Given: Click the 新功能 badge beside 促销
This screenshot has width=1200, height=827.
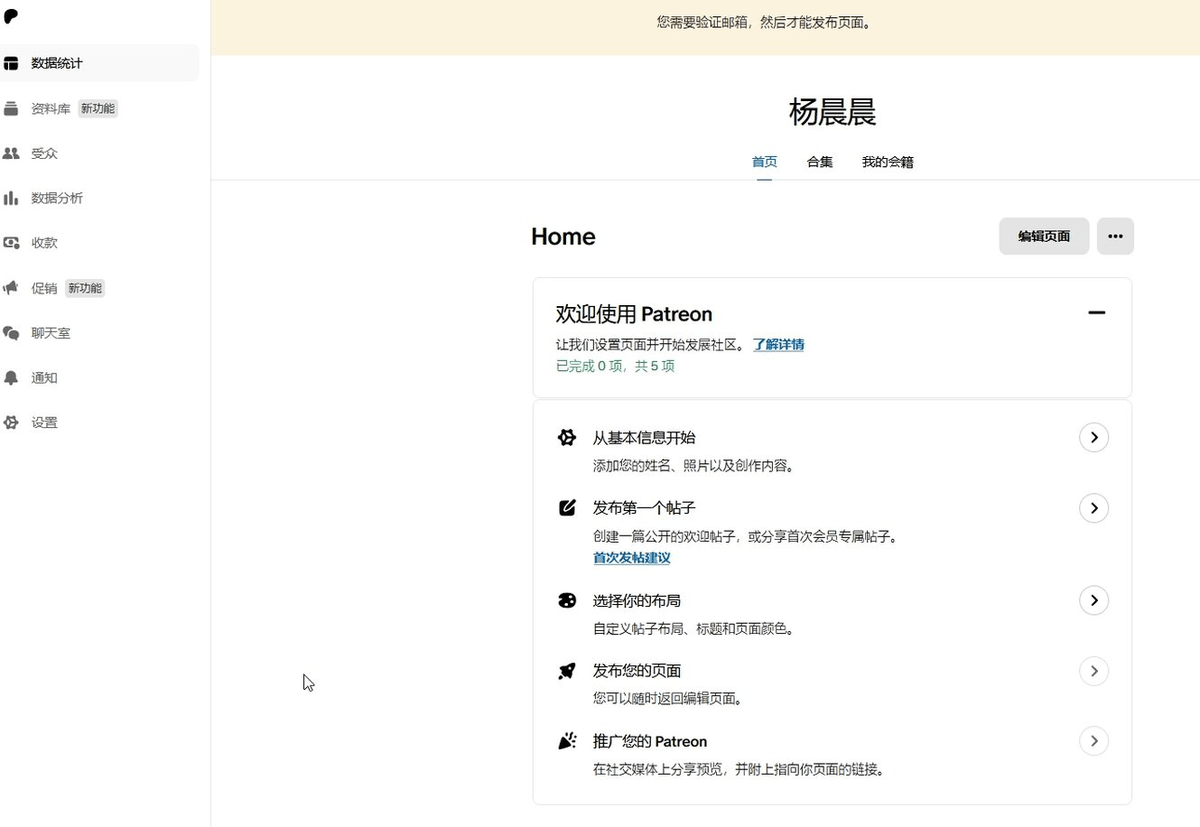Looking at the screenshot, I should pos(85,288).
